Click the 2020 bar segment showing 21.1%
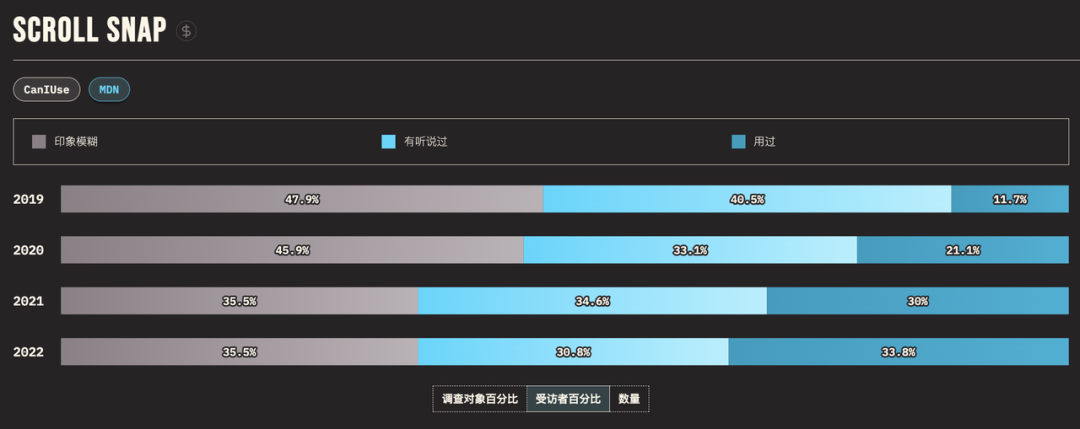Image resolution: width=1080 pixels, height=429 pixels. 962,250
